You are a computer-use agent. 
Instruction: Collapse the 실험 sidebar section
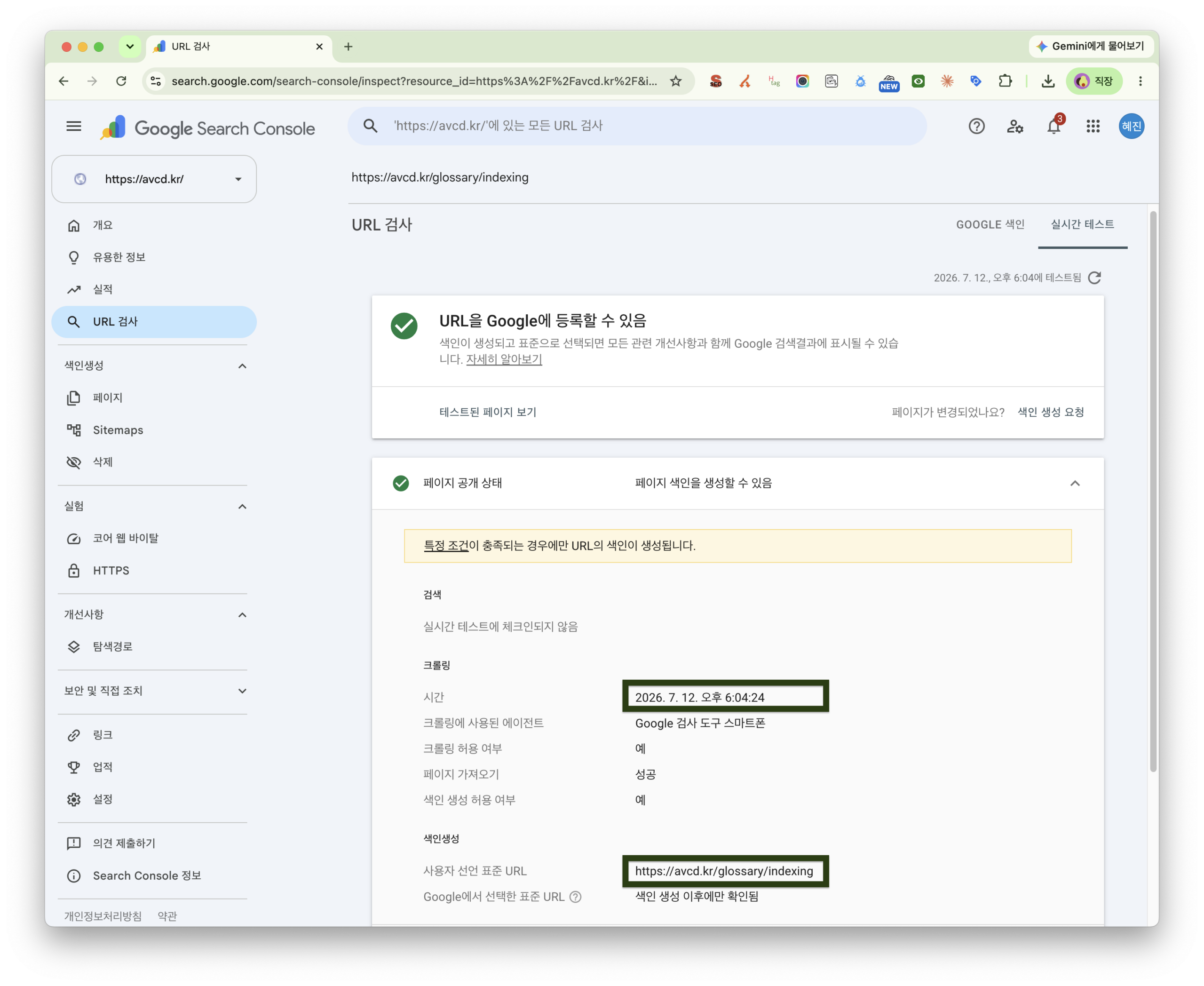(242, 506)
